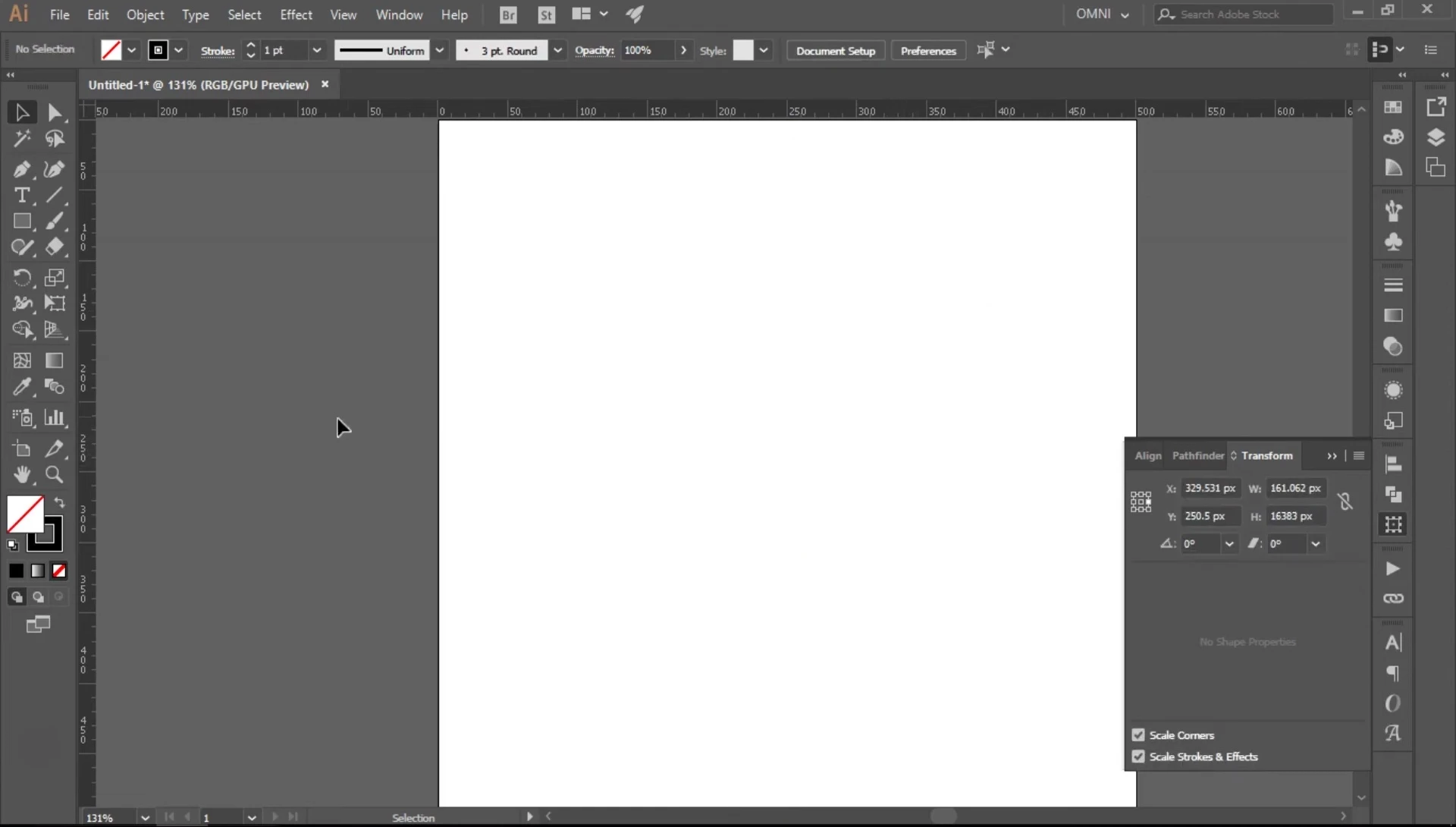The image size is (1456, 827).
Task: Select the Column Graph tool
Action: [x=54, y=417]
